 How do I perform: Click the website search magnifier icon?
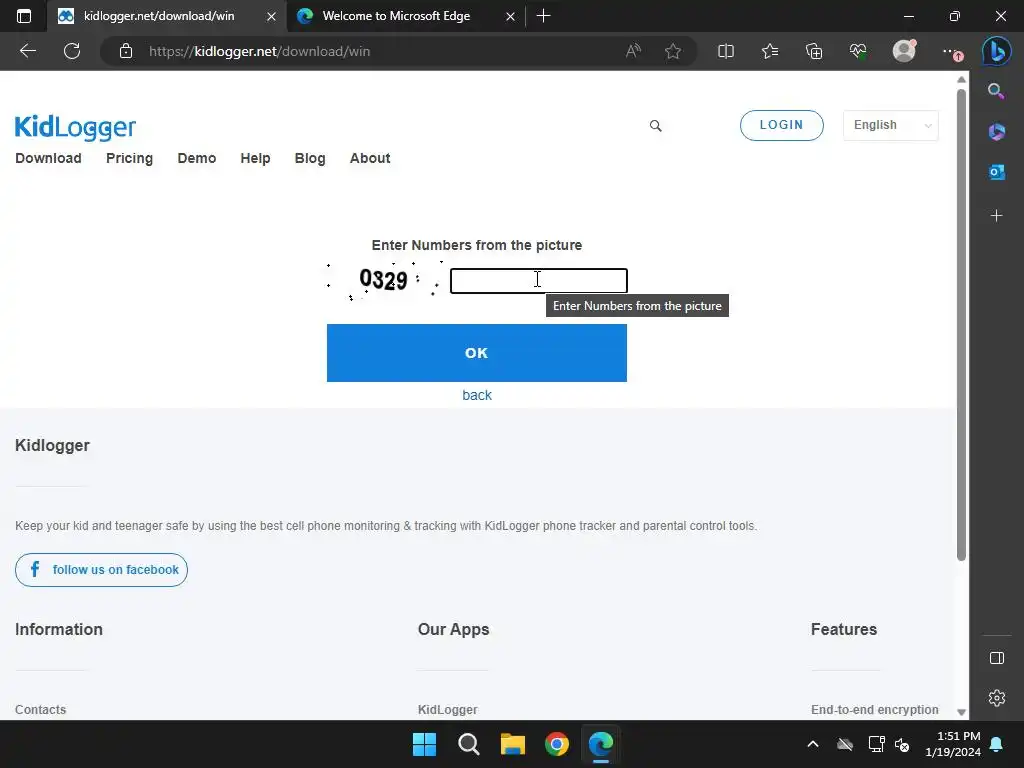tap(656, 126)
